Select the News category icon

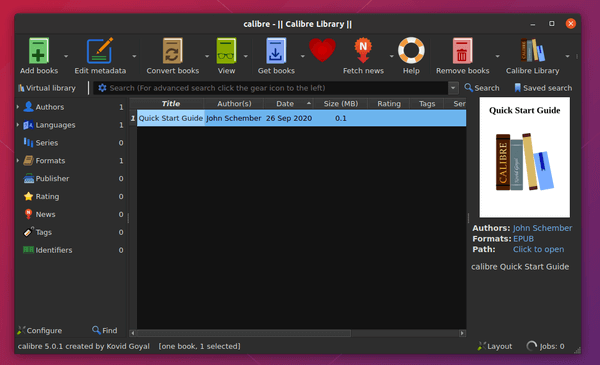[28, 214]
